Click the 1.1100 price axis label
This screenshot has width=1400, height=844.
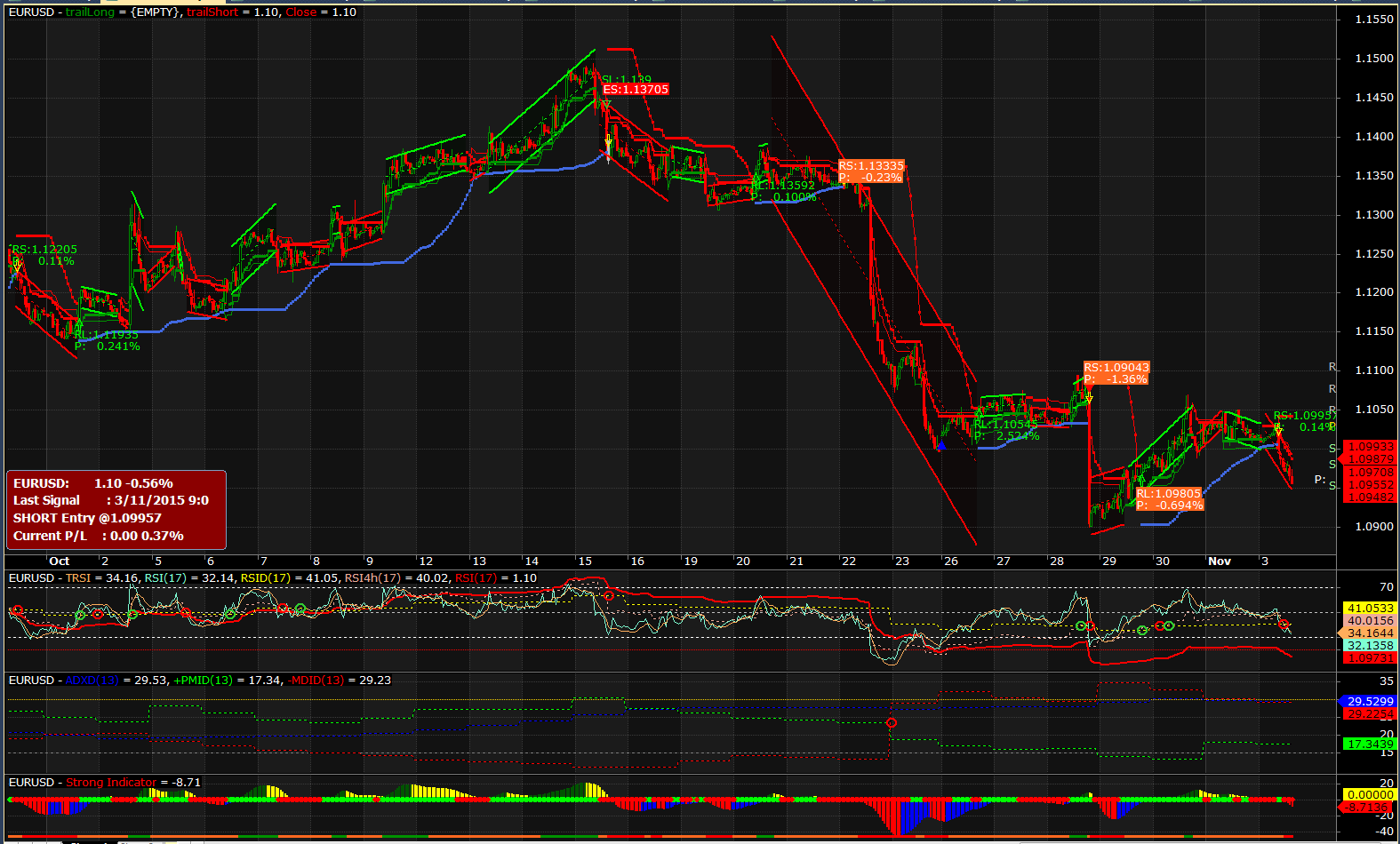[x=1374, y=370]
